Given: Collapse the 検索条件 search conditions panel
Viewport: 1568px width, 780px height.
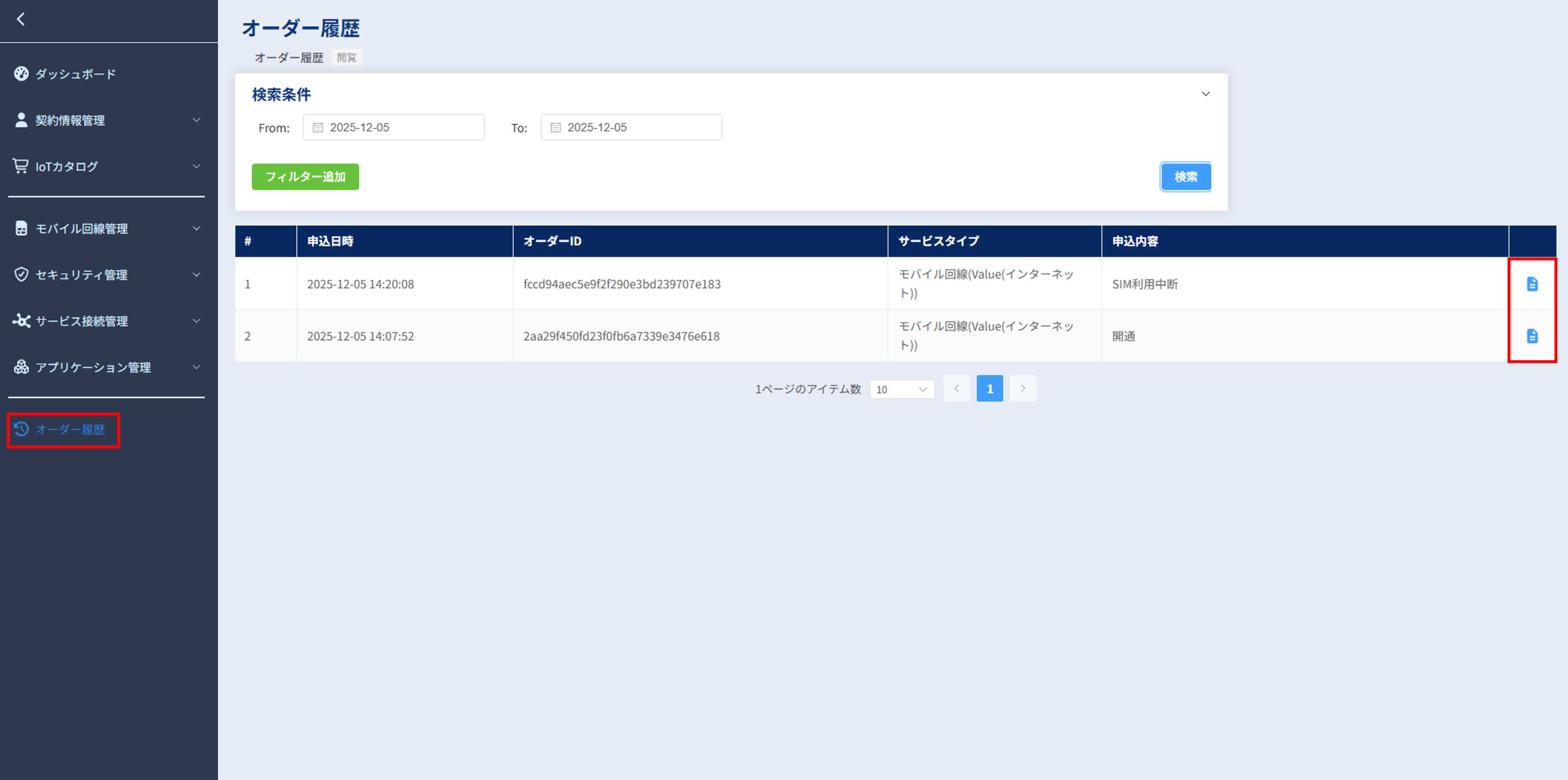Looking at the screenshot, I should (1205, 94).
